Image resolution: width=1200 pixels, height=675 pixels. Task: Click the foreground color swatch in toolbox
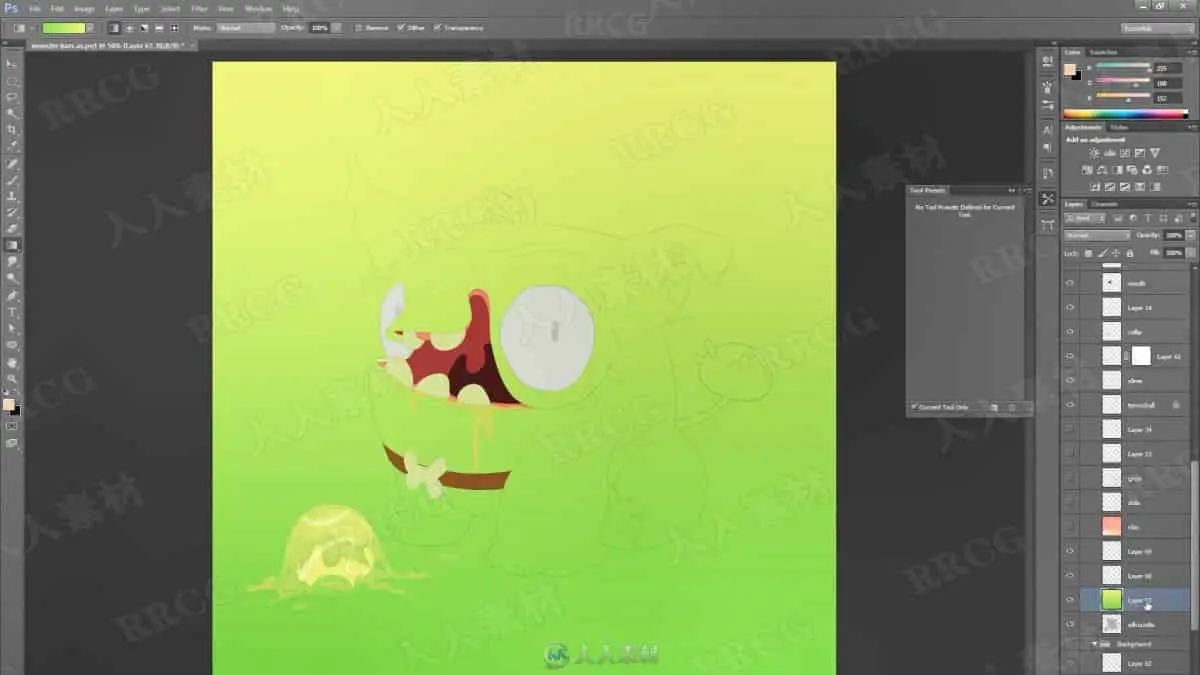(9, 405)
